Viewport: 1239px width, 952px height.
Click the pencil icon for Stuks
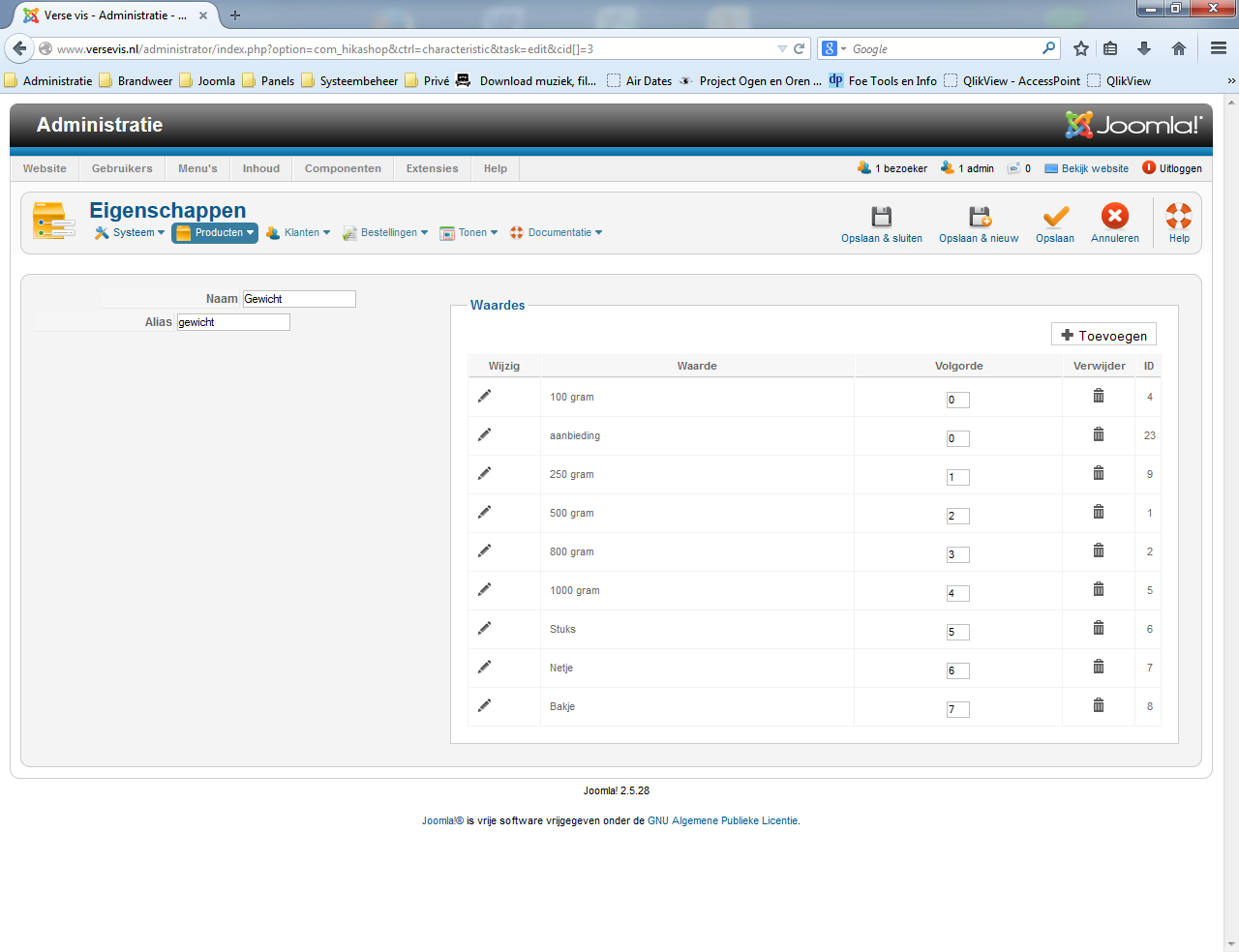pos(484,628)
